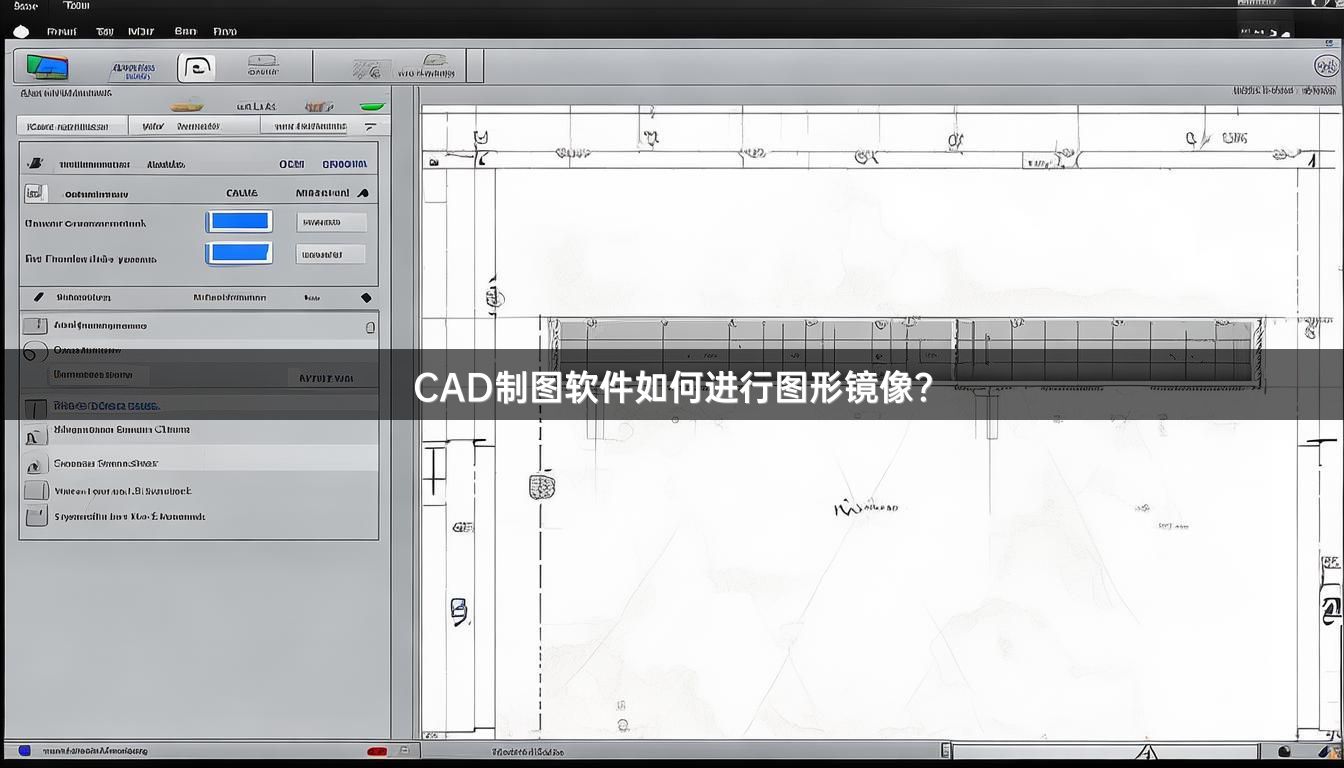Click button beside lower blue swatch
This screenshot has width=1344, height=768.
point(331,254)
